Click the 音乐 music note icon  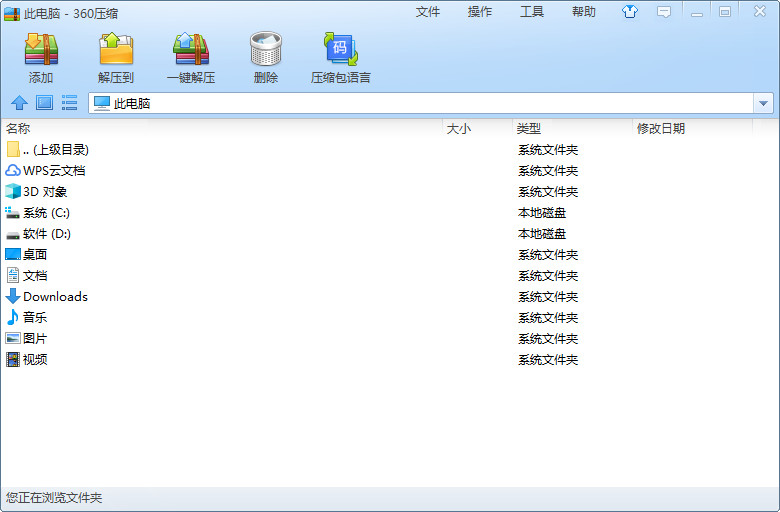13,317
